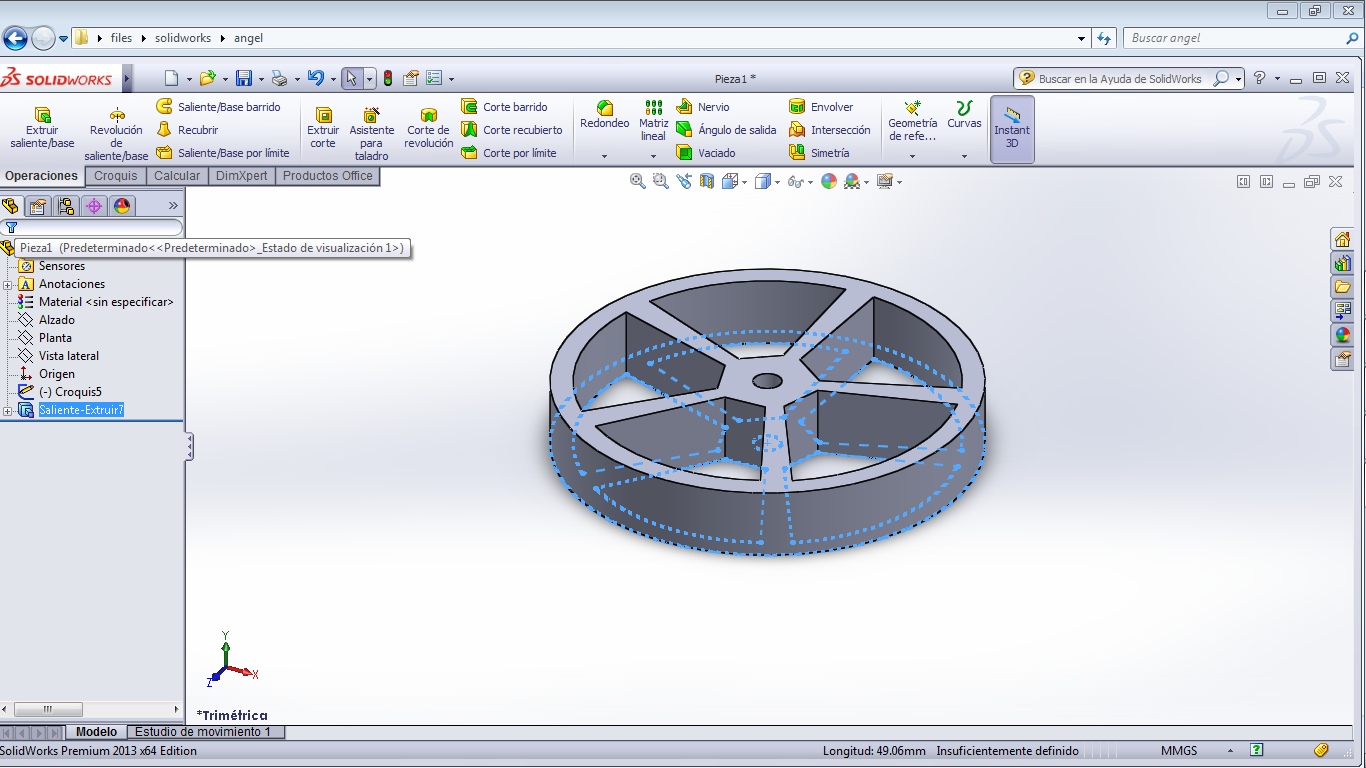Open the Curvas dropdown arrow
1366x768 pixels.
point(964,156)
